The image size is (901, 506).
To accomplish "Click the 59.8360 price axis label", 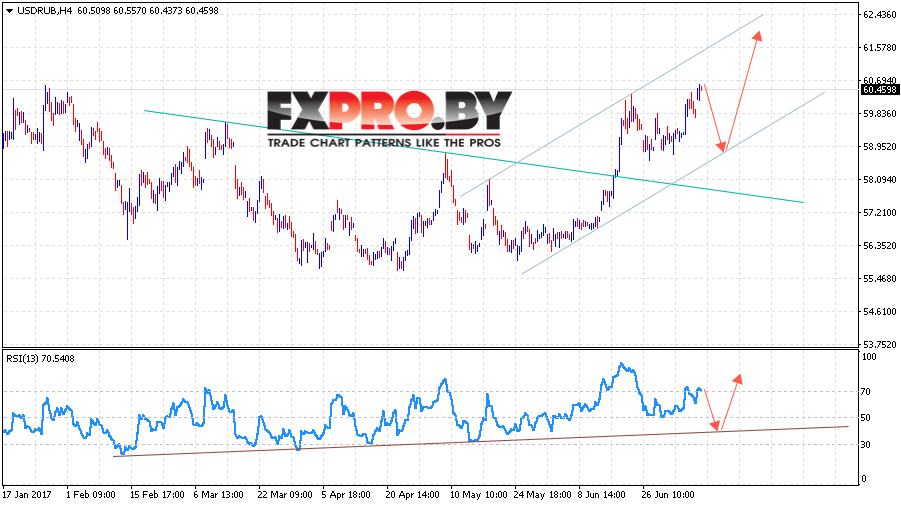I will pos(879,114).
